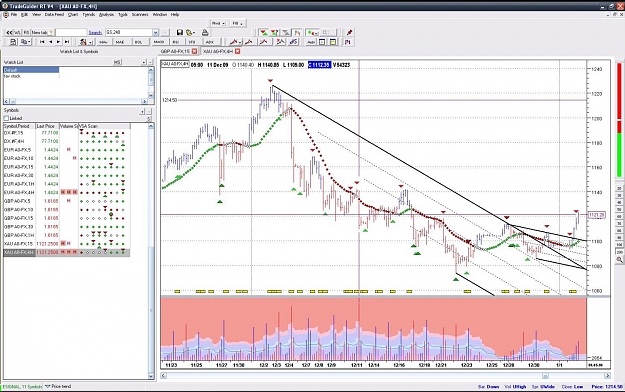Click the BOL indicator button

pos(138,42)
